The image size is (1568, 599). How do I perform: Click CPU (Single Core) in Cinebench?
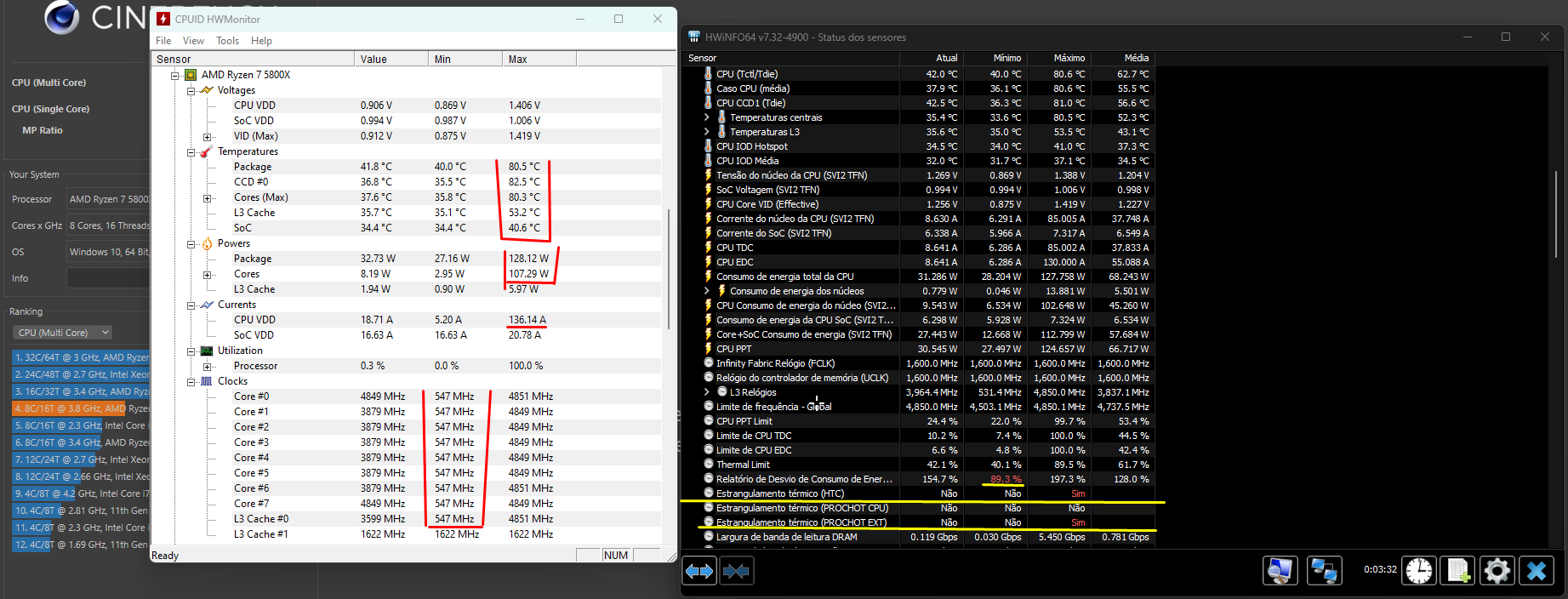pyautogui.click(x=50, y=109)
